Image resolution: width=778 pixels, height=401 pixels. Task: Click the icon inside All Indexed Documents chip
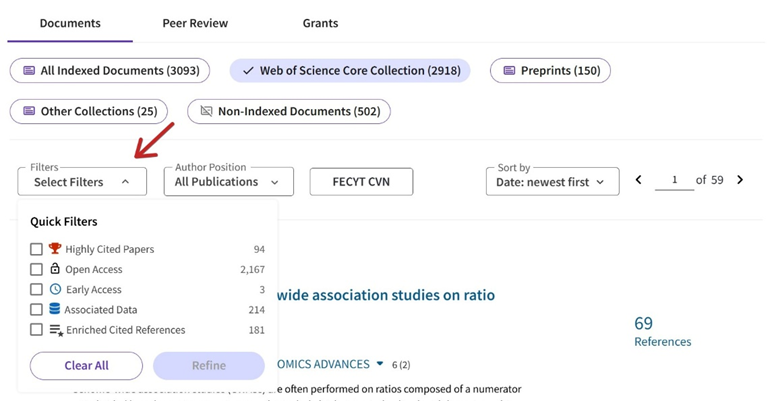point(29,71)
